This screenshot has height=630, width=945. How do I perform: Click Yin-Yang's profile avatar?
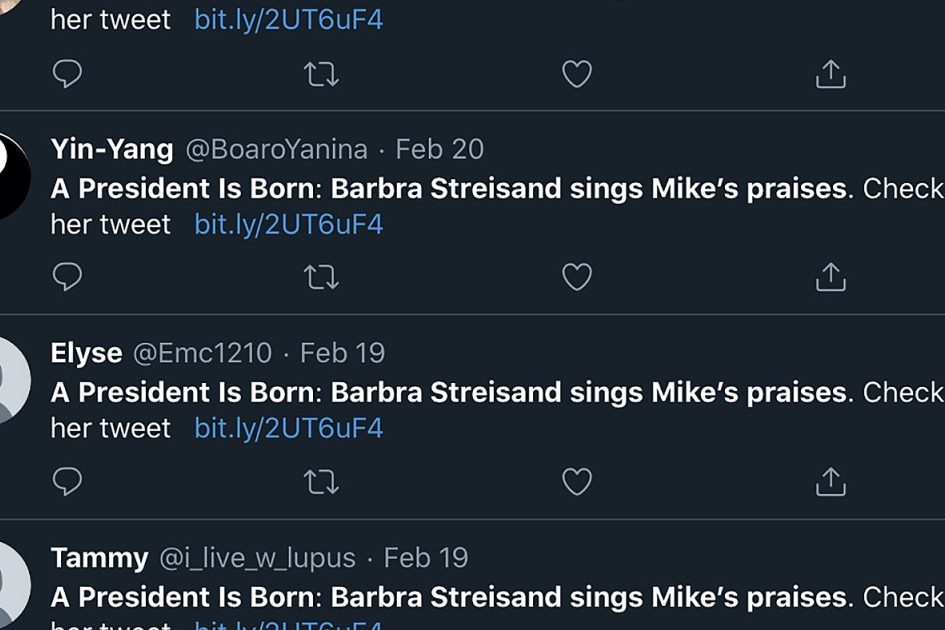[x=12, y=176]
